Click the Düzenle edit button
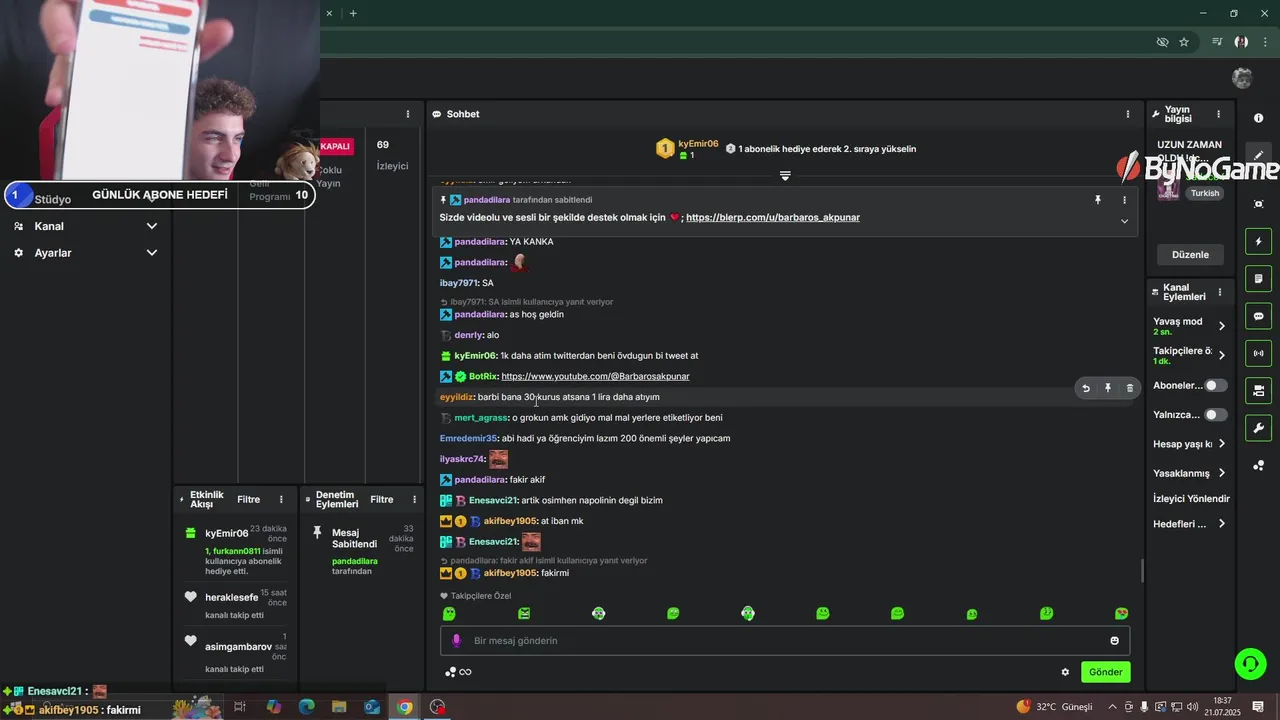Screen dimensions: 1280x720 tap(1190, 255)
